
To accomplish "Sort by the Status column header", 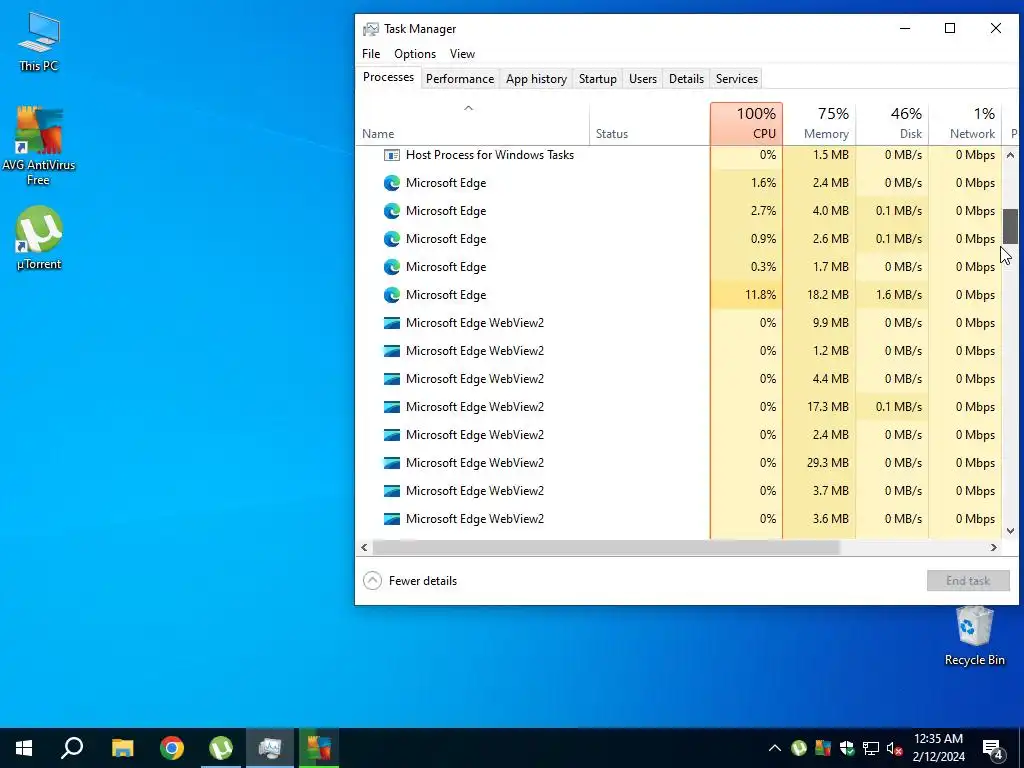I will pyautogui.click(x=649, y=124).
